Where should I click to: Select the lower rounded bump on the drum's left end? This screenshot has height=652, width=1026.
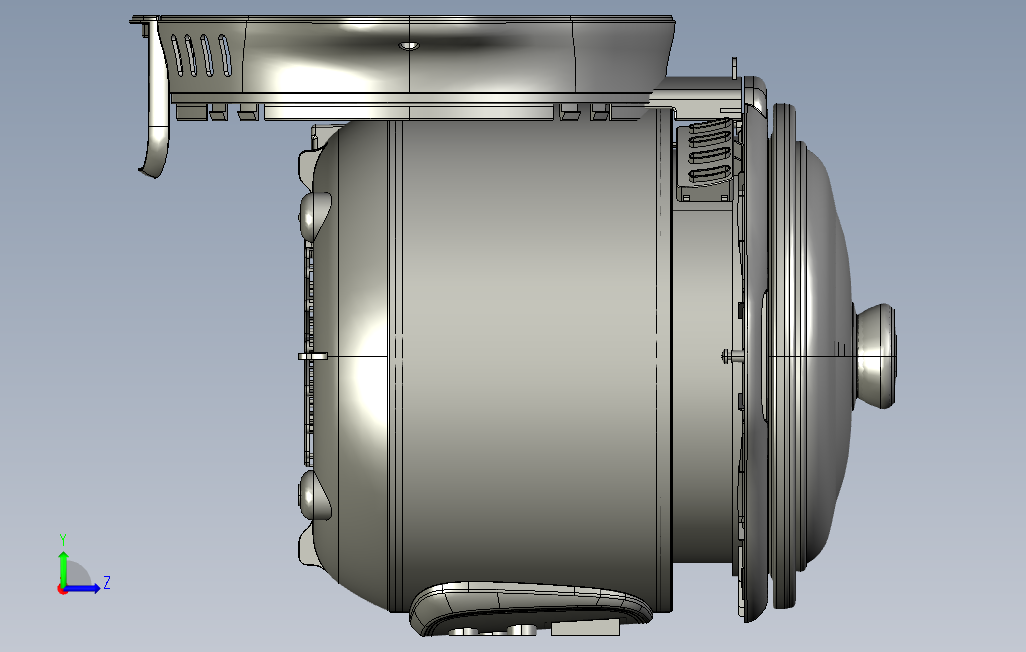(315, 496)
